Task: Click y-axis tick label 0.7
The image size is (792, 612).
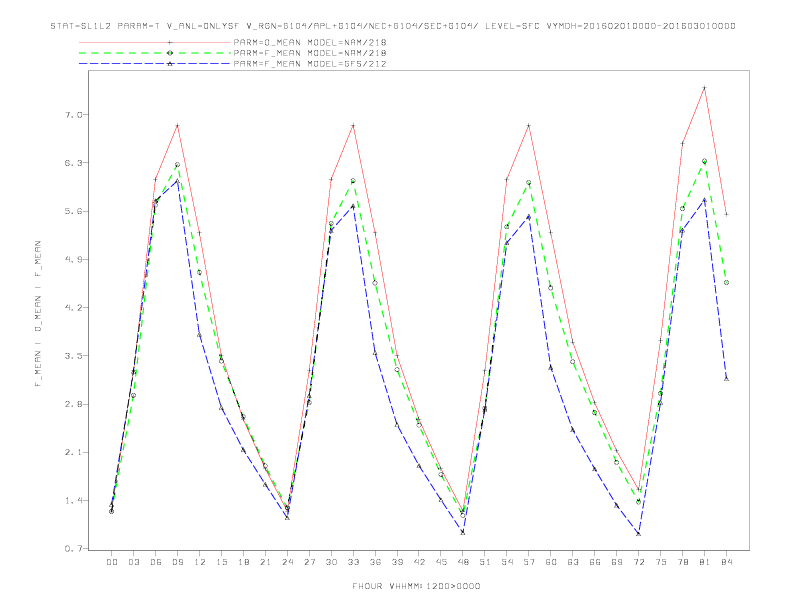Action: 73,548
